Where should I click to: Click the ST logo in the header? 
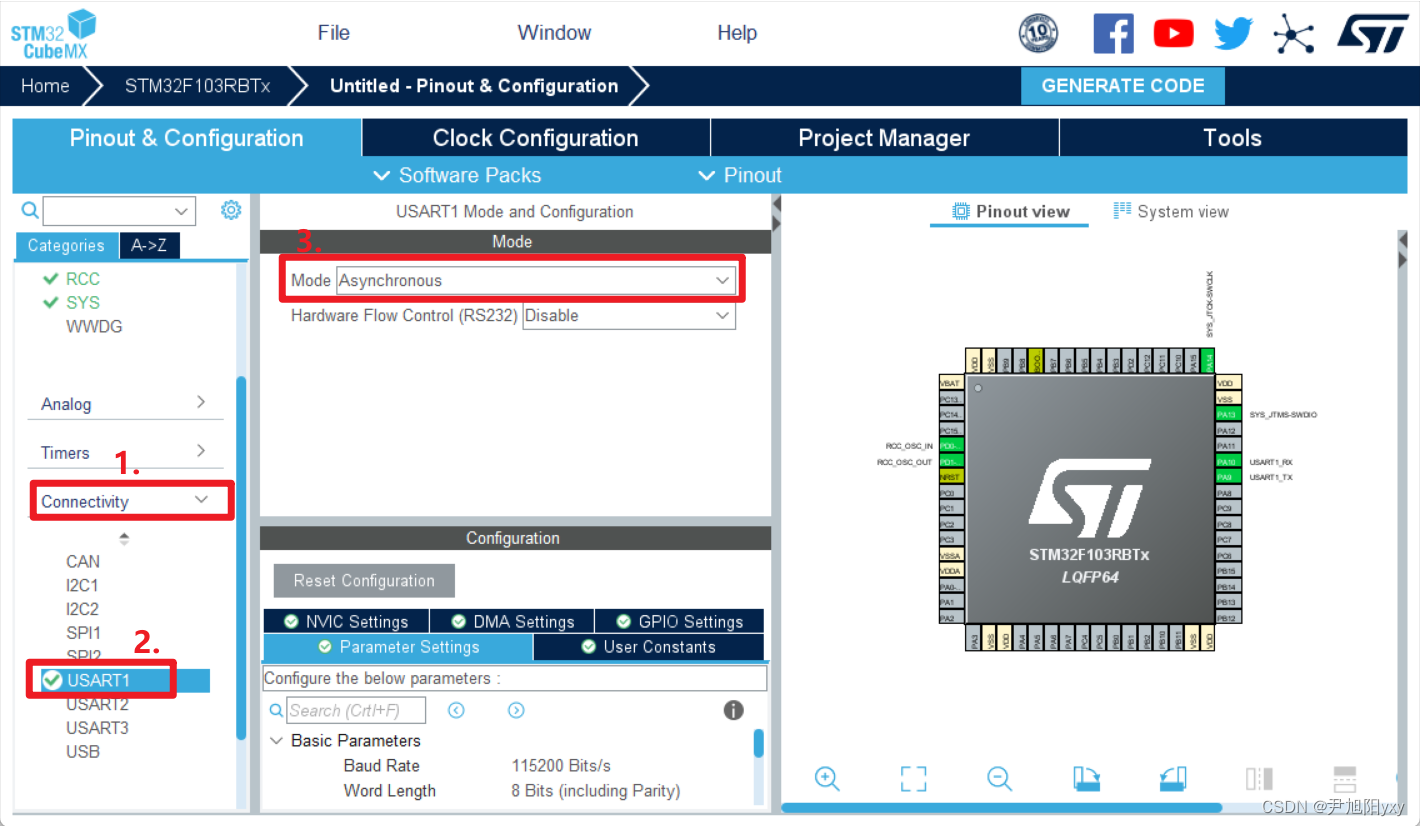pyautogui.click(x=1372, y=32)
